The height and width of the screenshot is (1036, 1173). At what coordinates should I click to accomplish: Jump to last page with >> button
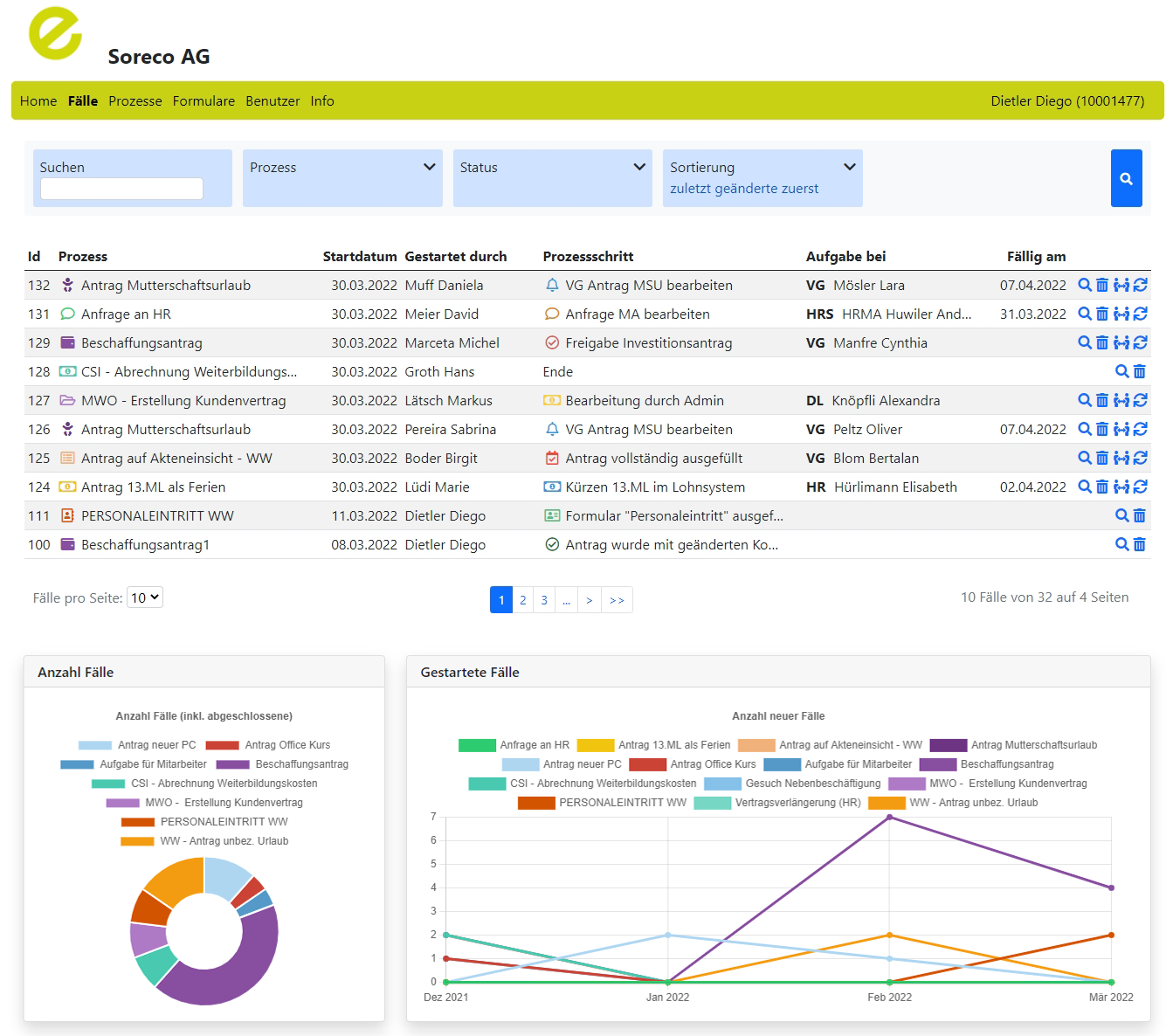[617, 600]
